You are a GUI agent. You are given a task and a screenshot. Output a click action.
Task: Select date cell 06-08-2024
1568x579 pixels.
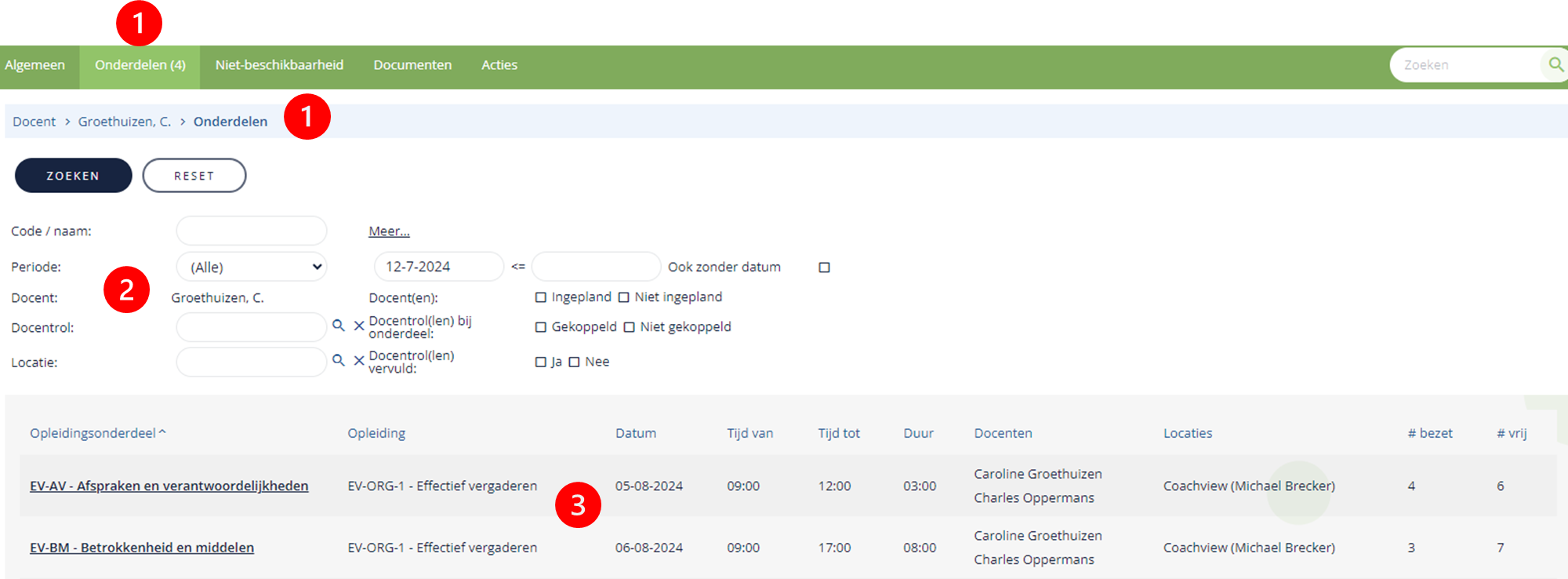coord(649,548)
